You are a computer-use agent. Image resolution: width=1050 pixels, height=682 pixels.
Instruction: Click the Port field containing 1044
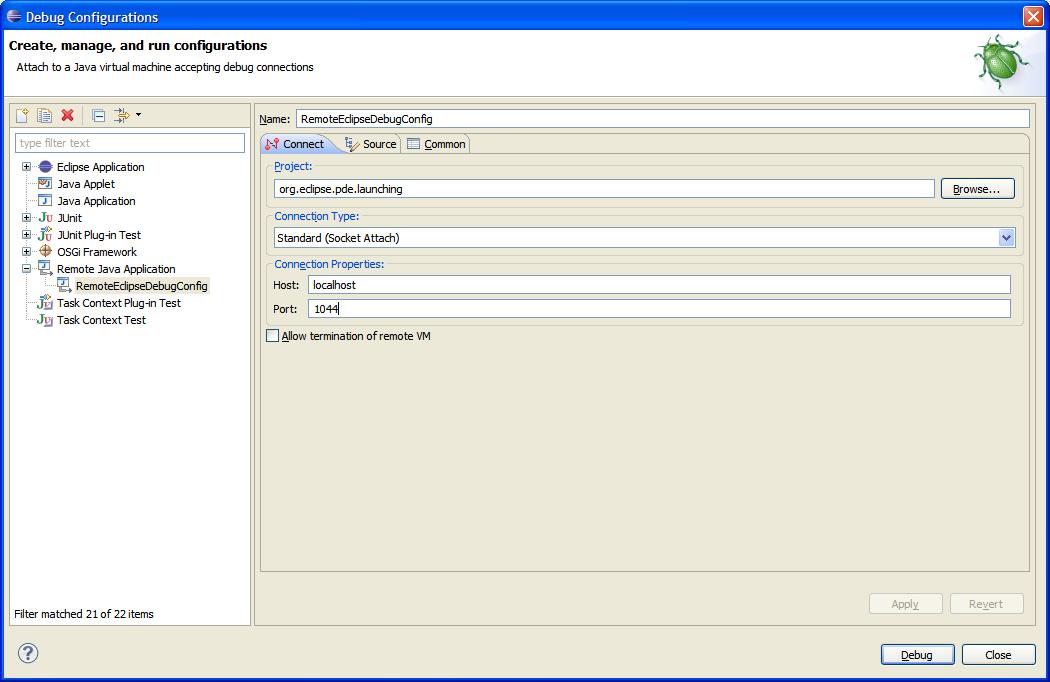pyautogui.click(x=659, y=309)
